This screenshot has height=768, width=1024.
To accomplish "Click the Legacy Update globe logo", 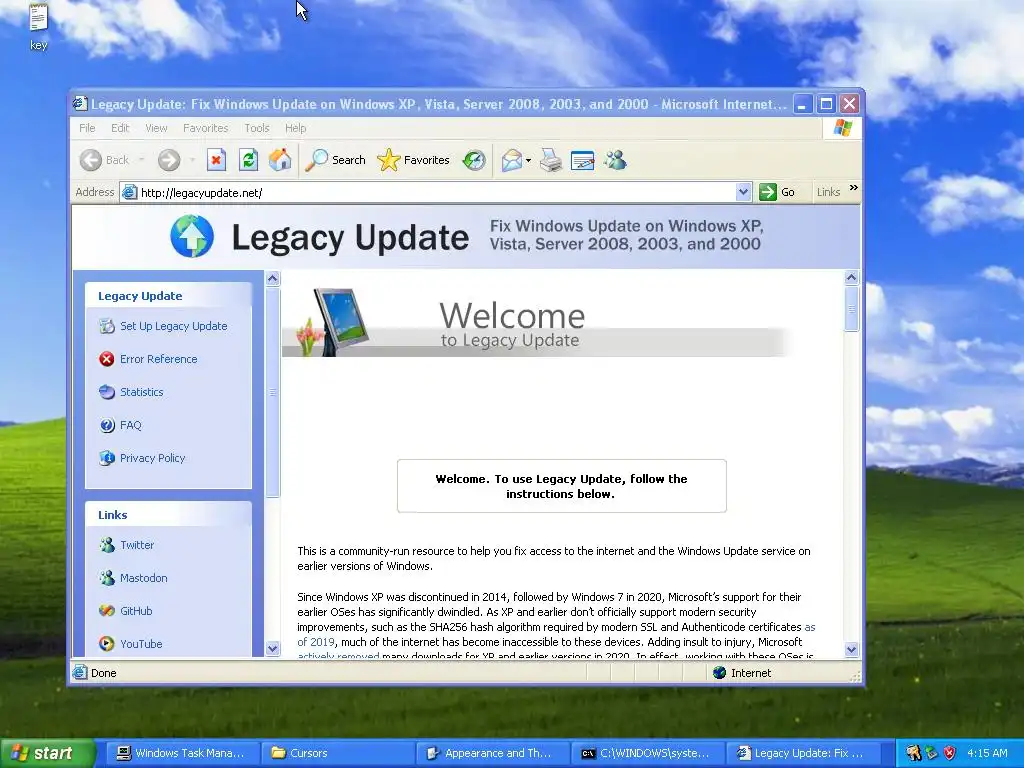I will click(x=192, y=236).
